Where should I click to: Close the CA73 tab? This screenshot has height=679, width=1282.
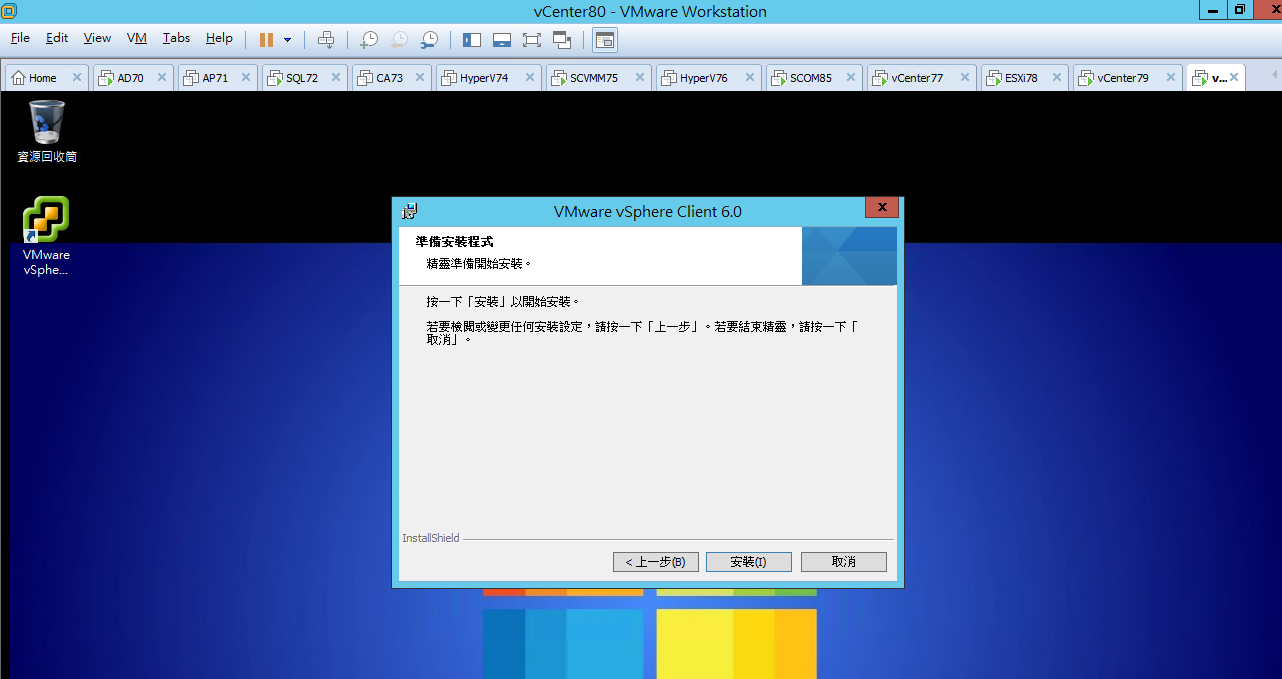click(x=421, y=77)
